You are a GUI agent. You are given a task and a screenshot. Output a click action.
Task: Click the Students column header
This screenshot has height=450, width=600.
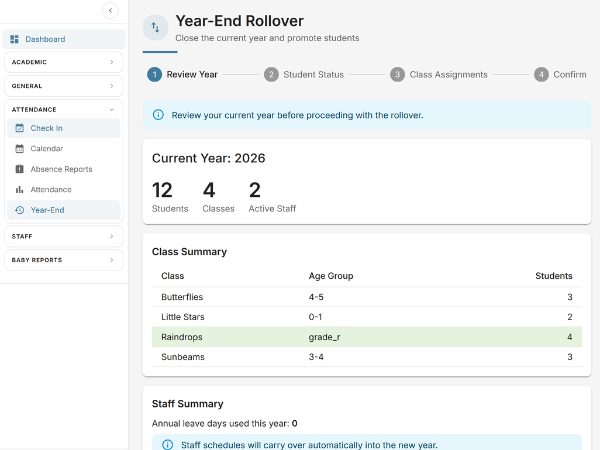554,276
